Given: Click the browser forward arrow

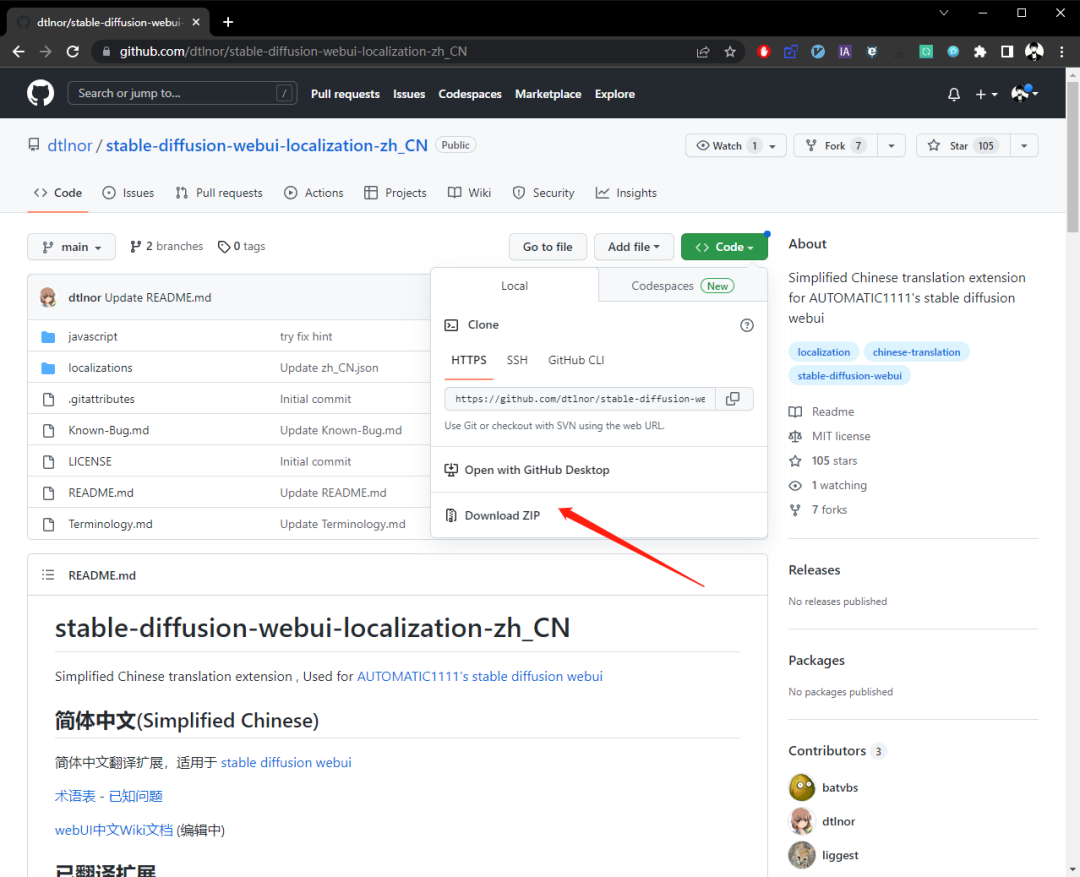Looking at the screenshot, I should pyautogui.click(x=45, y=52).
